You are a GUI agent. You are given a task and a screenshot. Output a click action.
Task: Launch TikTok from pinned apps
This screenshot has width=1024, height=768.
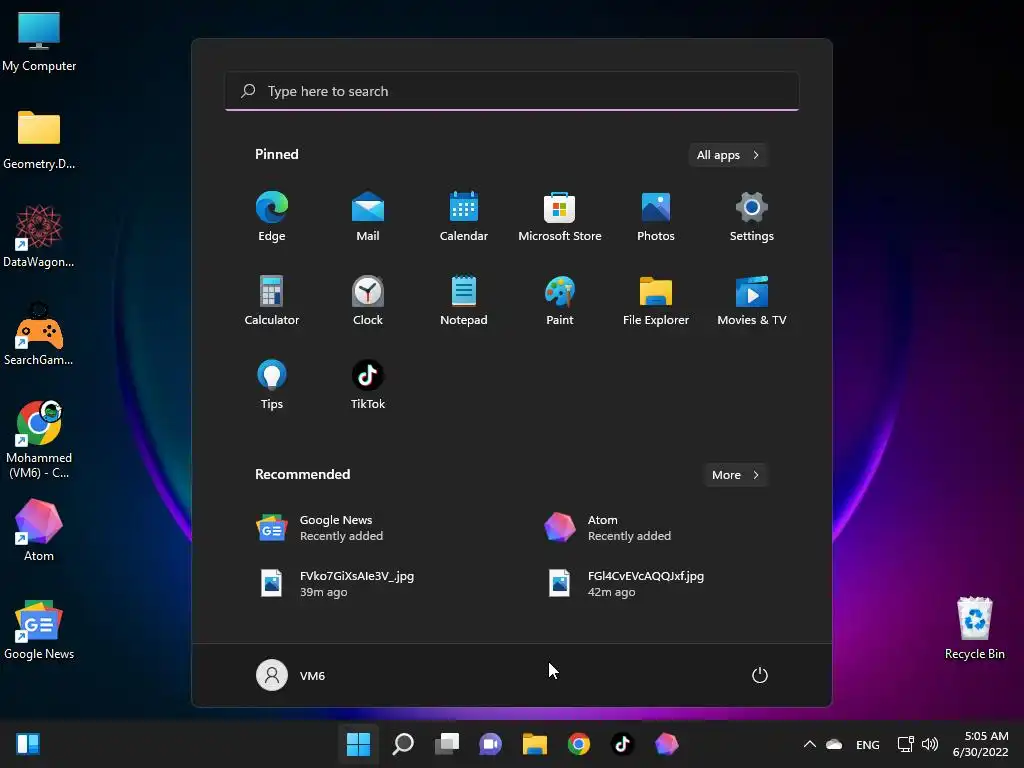pos(368,385)
